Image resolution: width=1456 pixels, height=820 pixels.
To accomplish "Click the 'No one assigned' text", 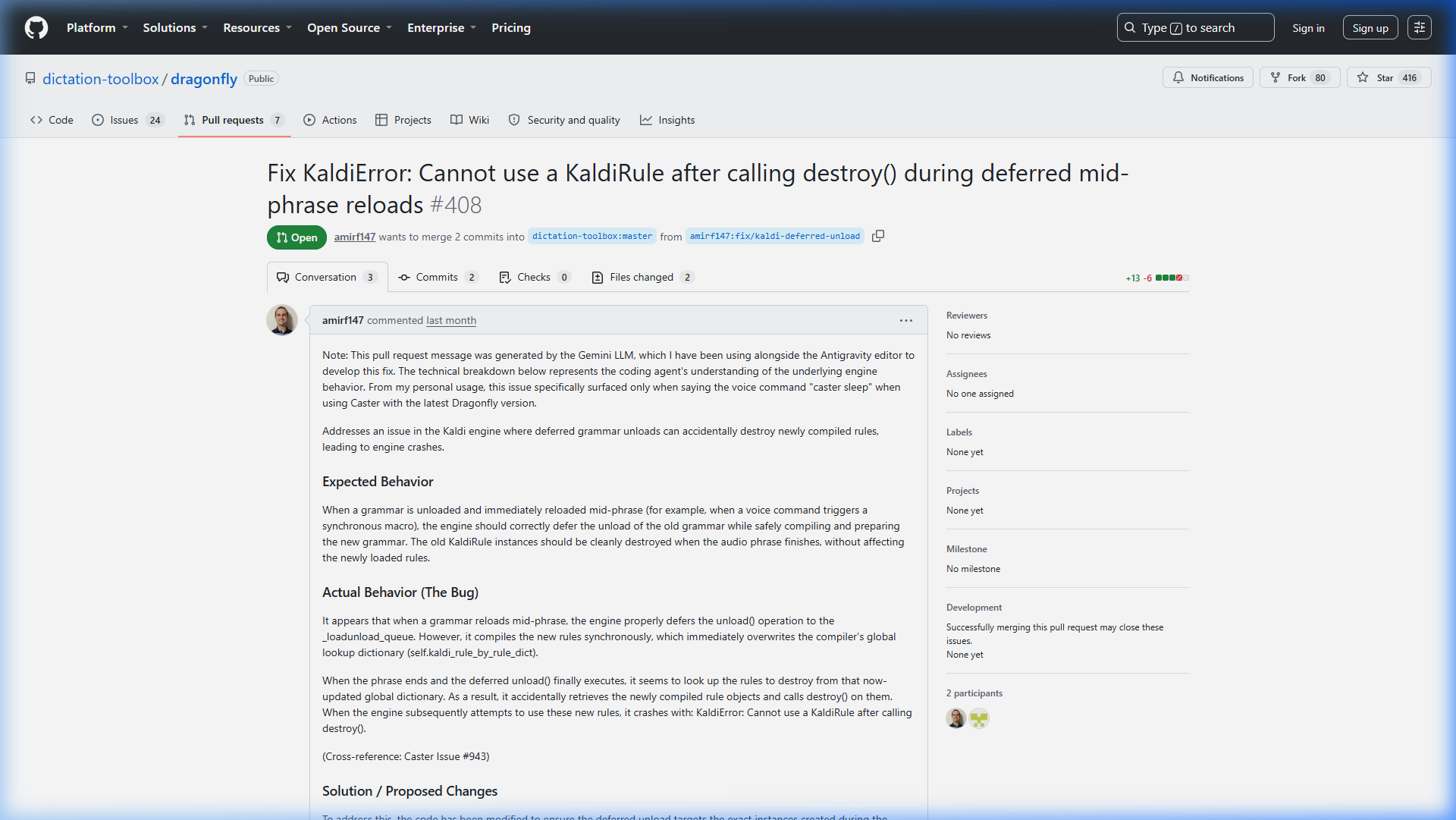I will point(980,394).
